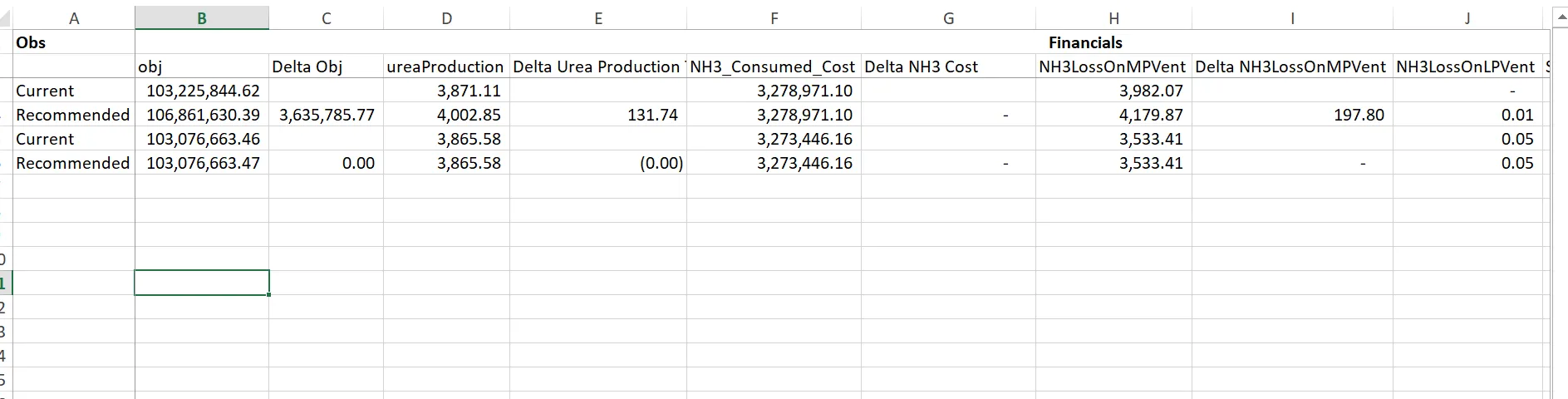Select column J header
This screenshot has width=1568, height=399.
pos(1467,18)
